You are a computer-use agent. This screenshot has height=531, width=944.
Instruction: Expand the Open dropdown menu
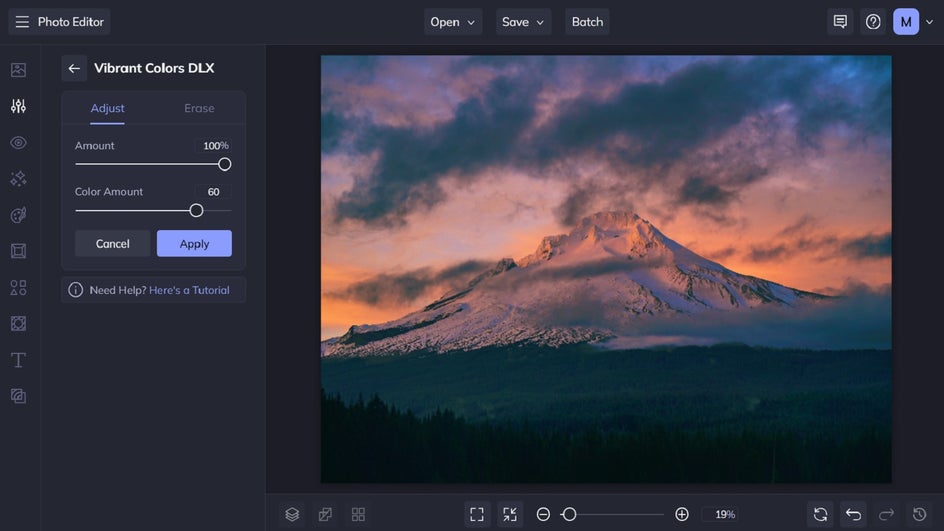click(453, 22)
